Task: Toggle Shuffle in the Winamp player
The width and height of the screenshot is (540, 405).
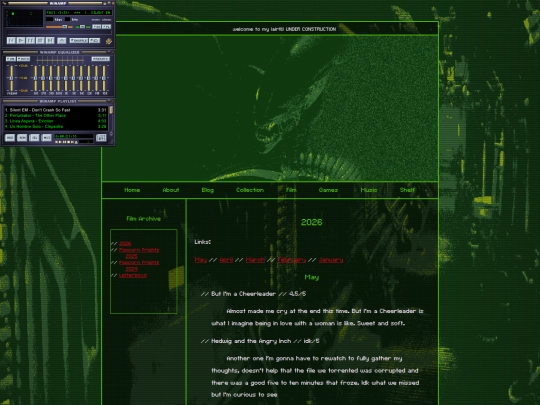Action: point(79,41)
